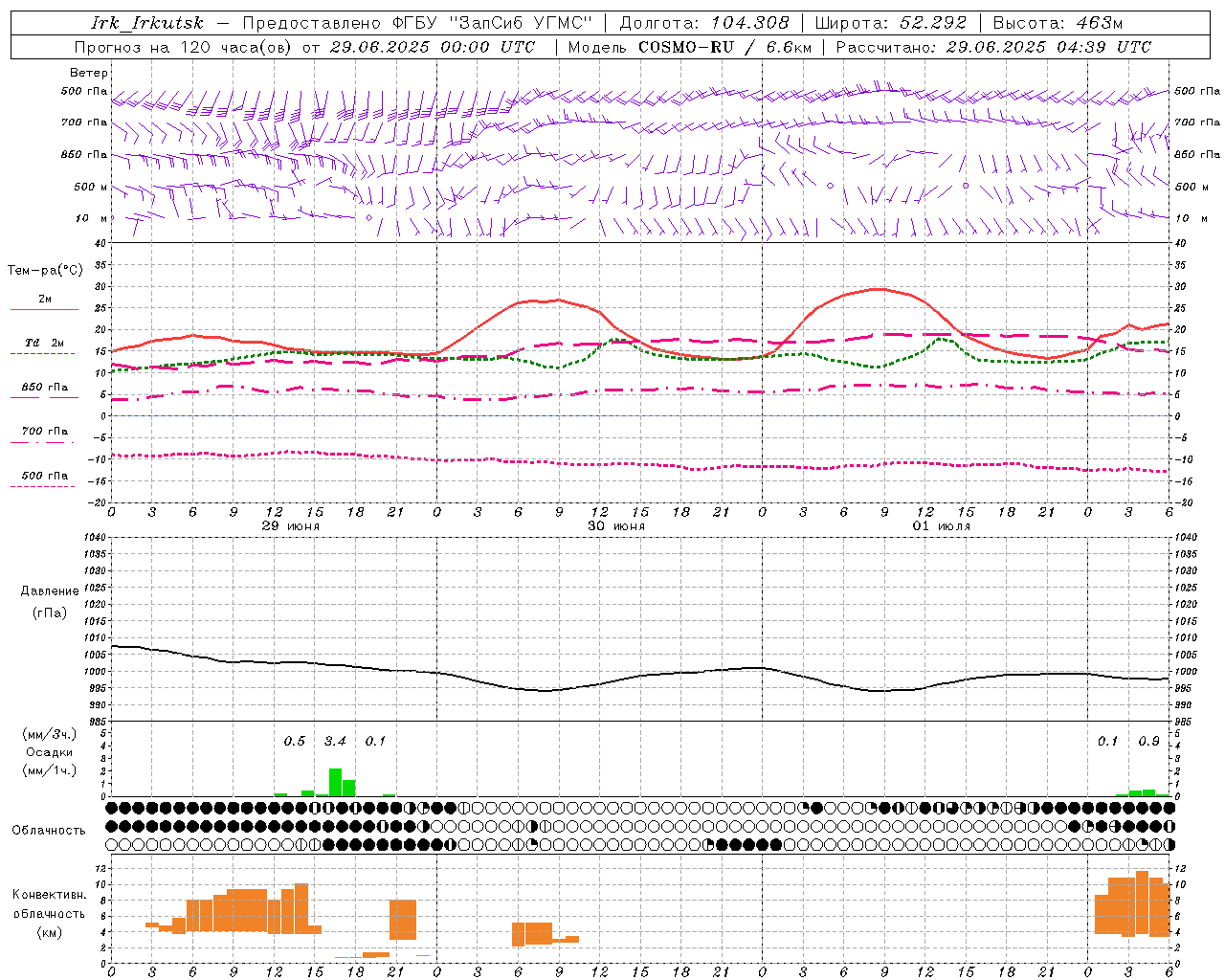The width and height of the screenshot is (1225, 980).
Task: Click the latitude value Широта: 52.292
Action: pyautogui.click(x=892, y=23)
